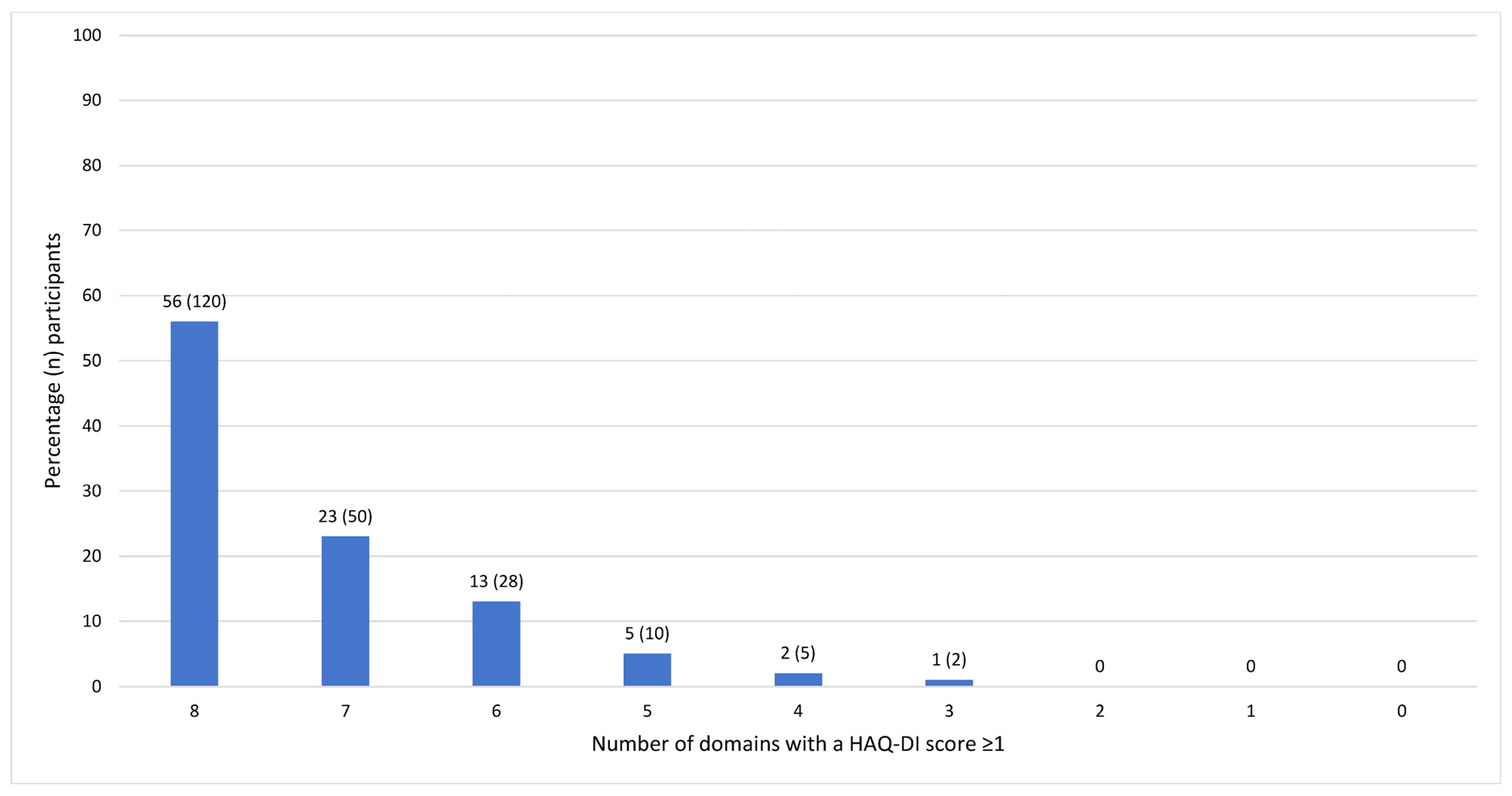Click the x-axis category label 2
Screen dimensions: 1512x796
(x=1099, y=711)
